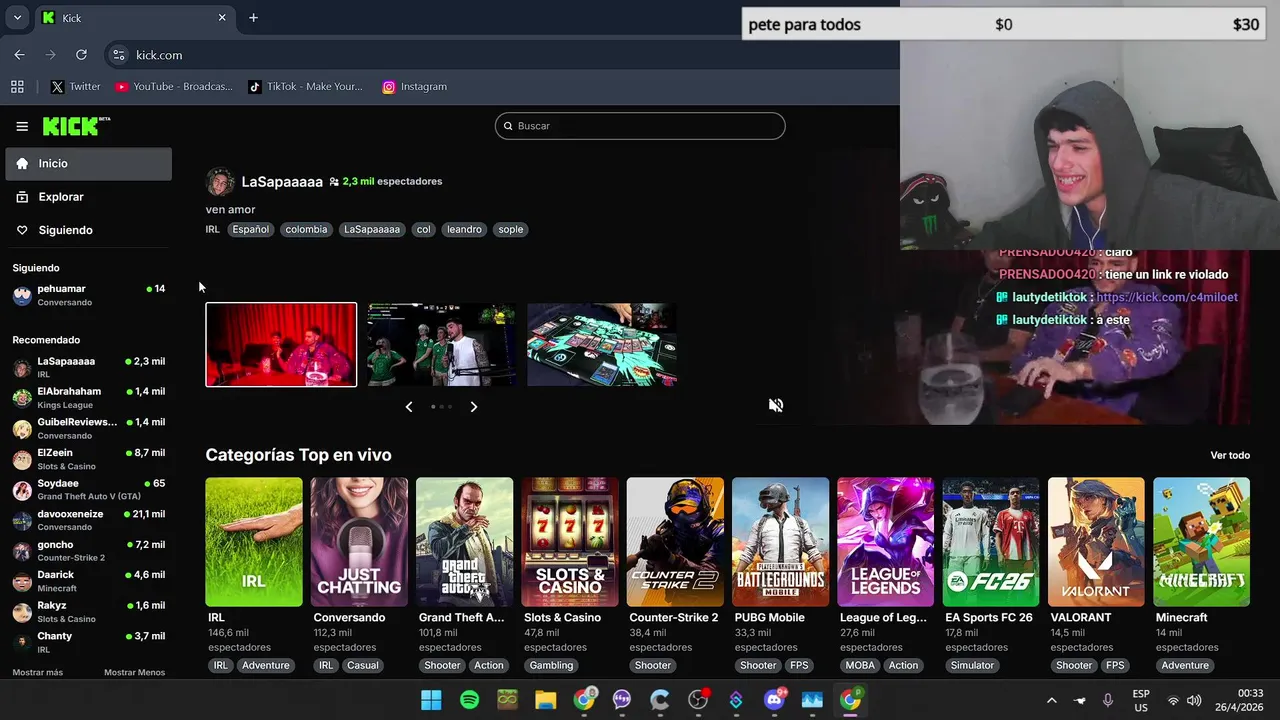
Task: Open Ver todo categories link
Action: click(x=1230, y=455)
